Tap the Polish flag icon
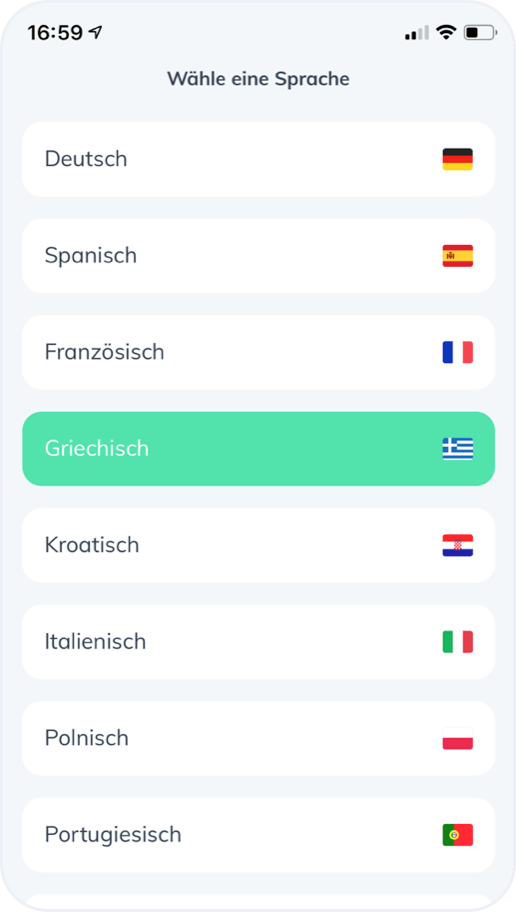 pos(457,739)
